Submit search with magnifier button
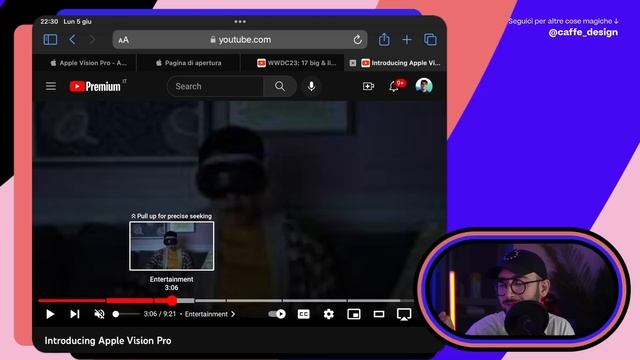The width and height of the screenshot is (640, 360). coord(280,86)
